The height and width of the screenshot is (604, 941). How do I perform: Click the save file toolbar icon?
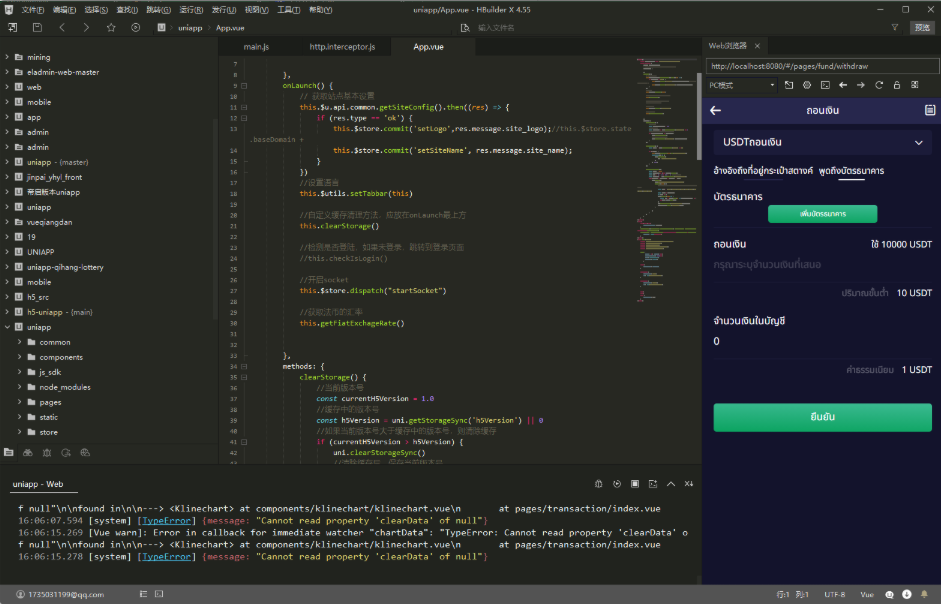click(x=37, y=28)
